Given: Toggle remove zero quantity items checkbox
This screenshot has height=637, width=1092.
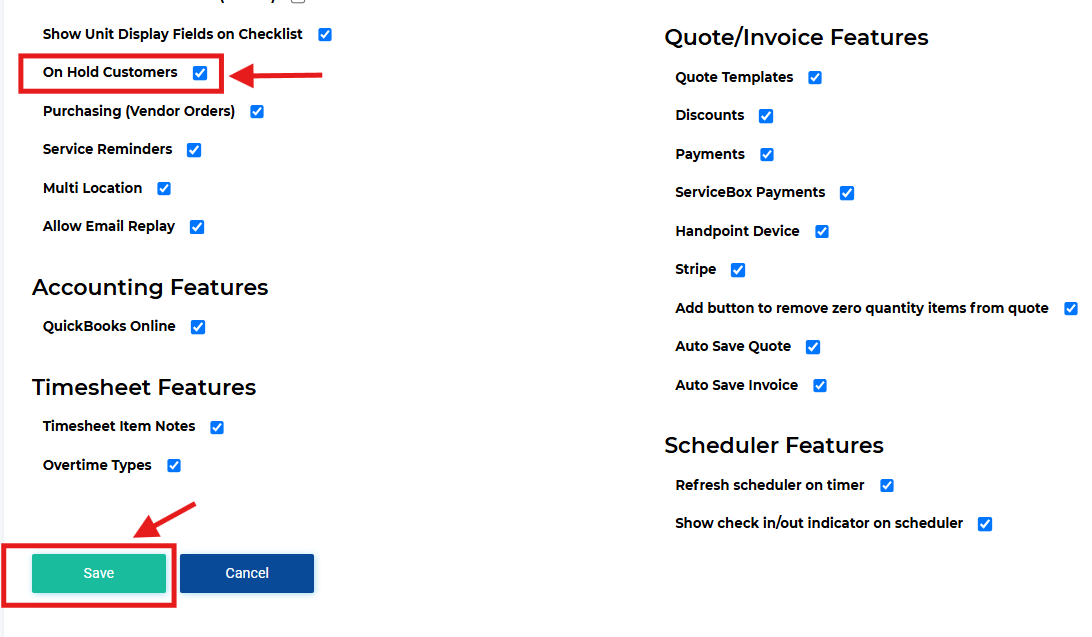Looking at the screenshot, I should tap(1070, 308).
